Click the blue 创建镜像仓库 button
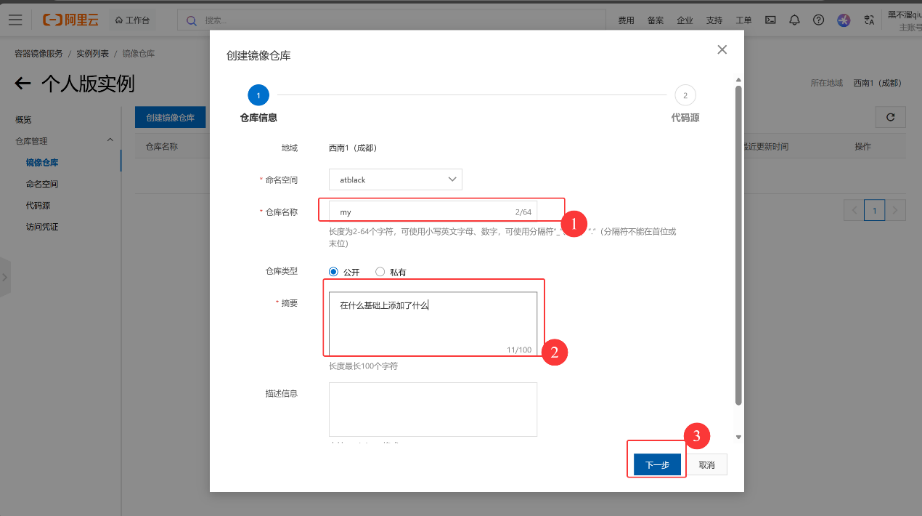Image resolution: width=922 pixels, height=516 pixels. pos(170,117)
